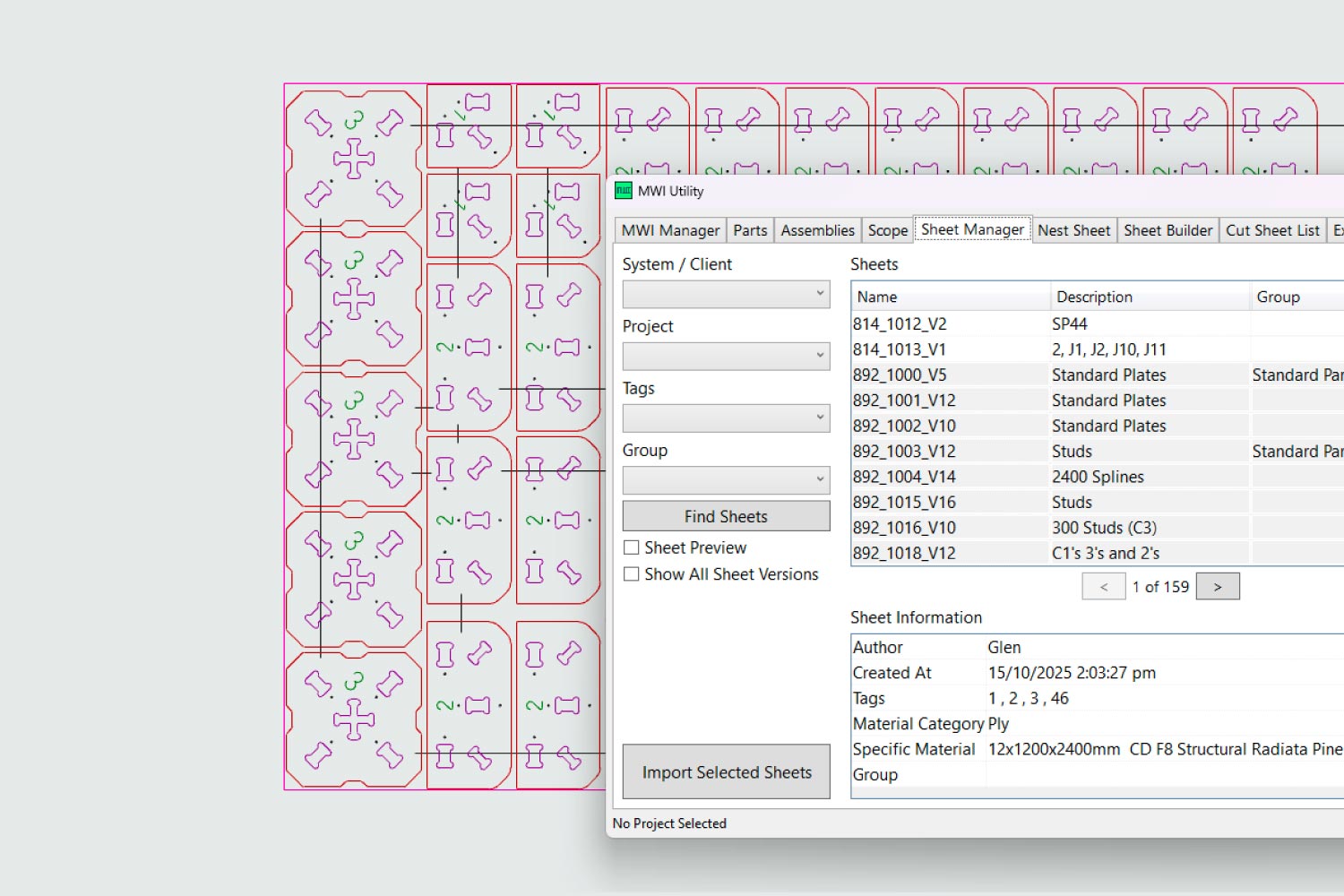Click the MWI Utility green app icon

(x=623, y=191)
